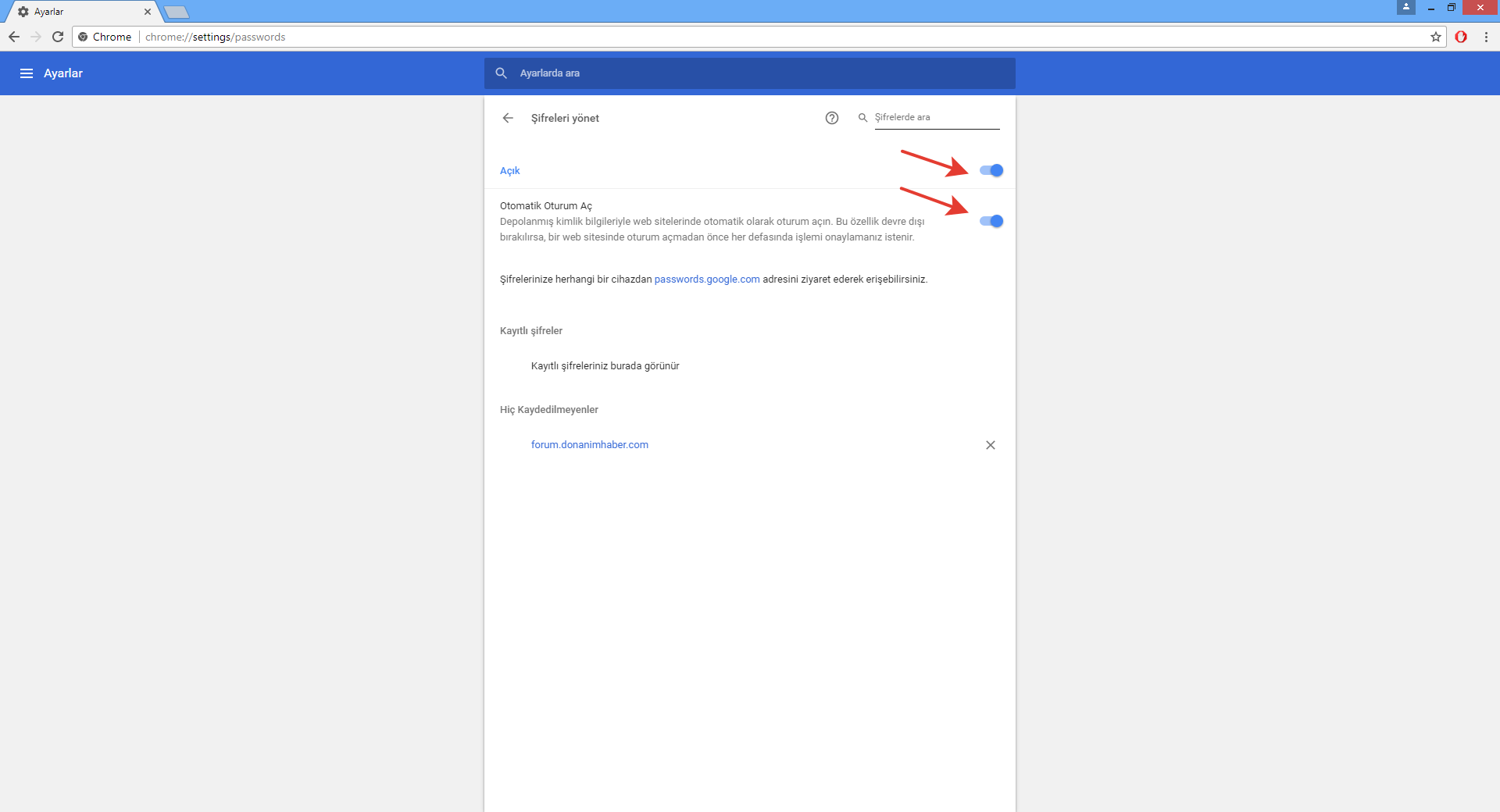The height and width of the screenshot is (812, 1500).
Task: Remove forum.donanimhaber.com from never-saved list
Action: pos(991,445)
